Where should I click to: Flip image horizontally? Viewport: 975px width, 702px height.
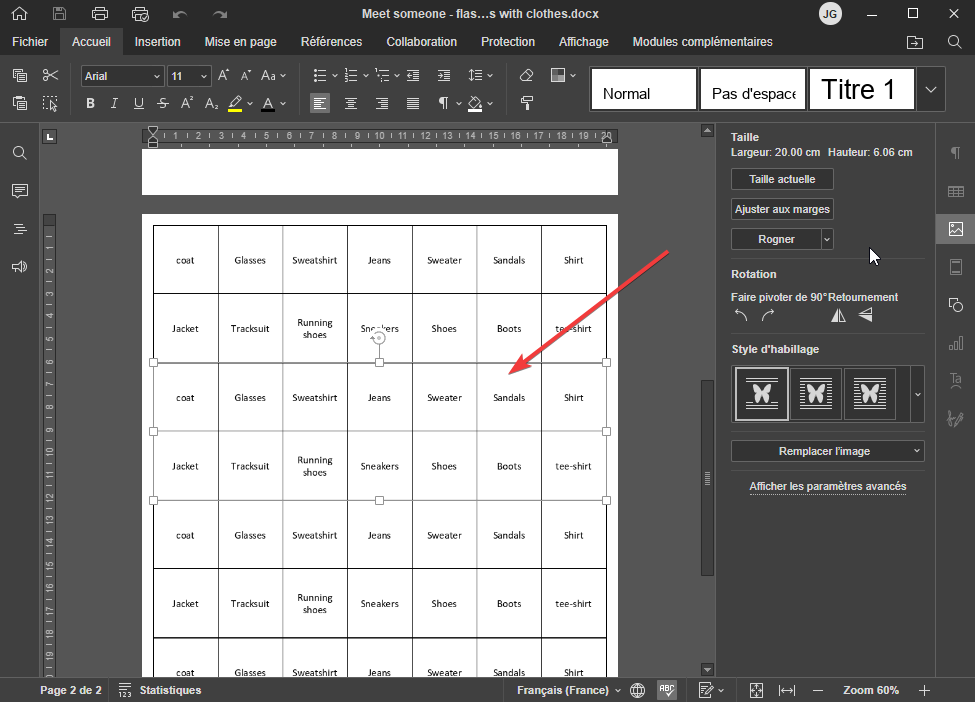(x=838, y=315)
